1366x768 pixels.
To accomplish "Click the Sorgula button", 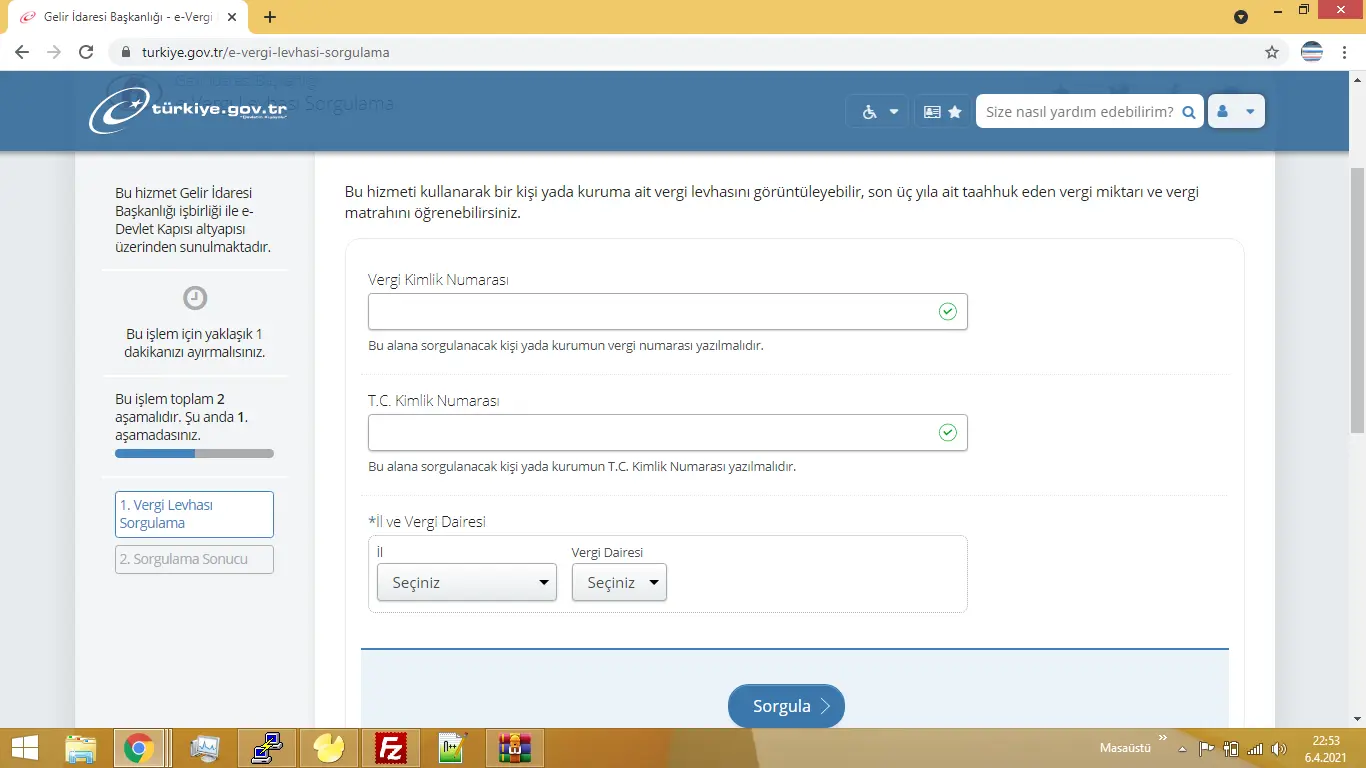I will 786,706.
